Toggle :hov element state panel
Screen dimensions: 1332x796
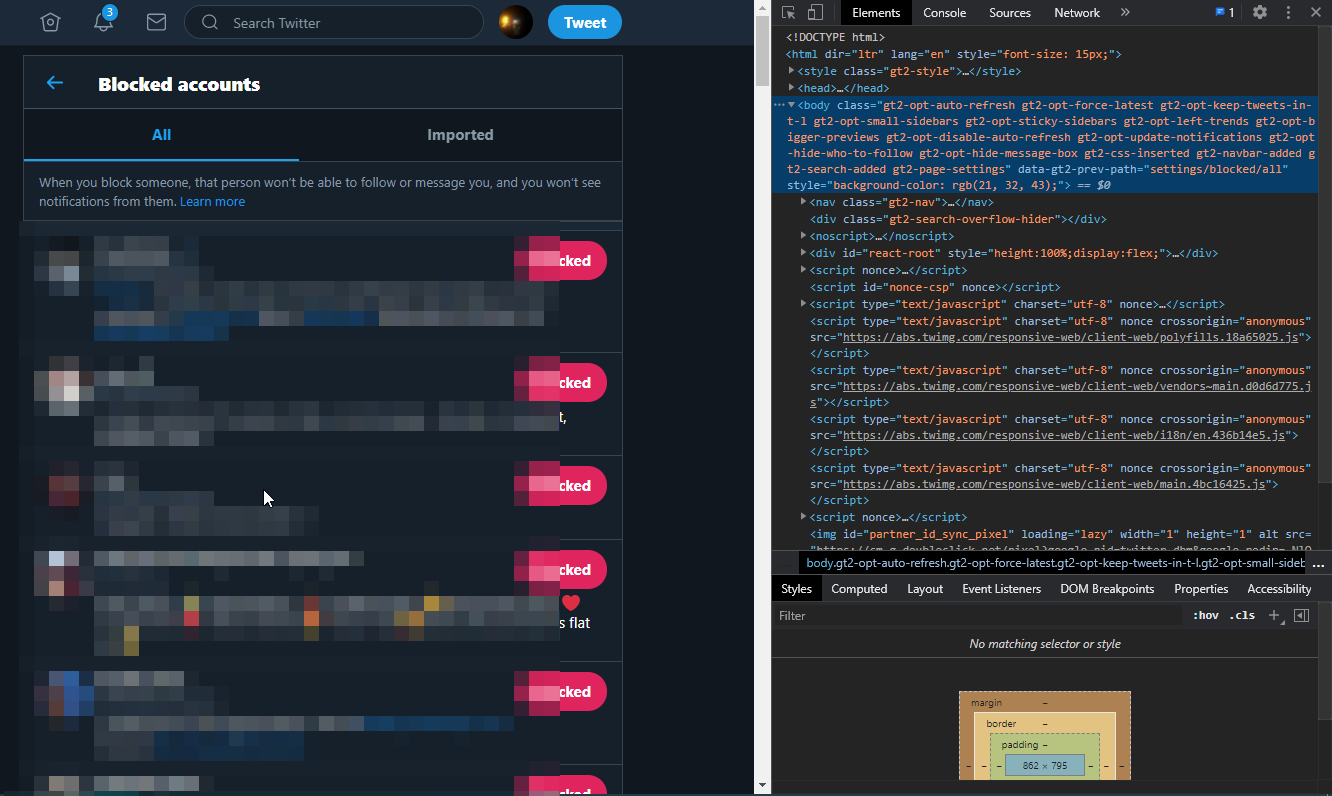[1205, 615]
